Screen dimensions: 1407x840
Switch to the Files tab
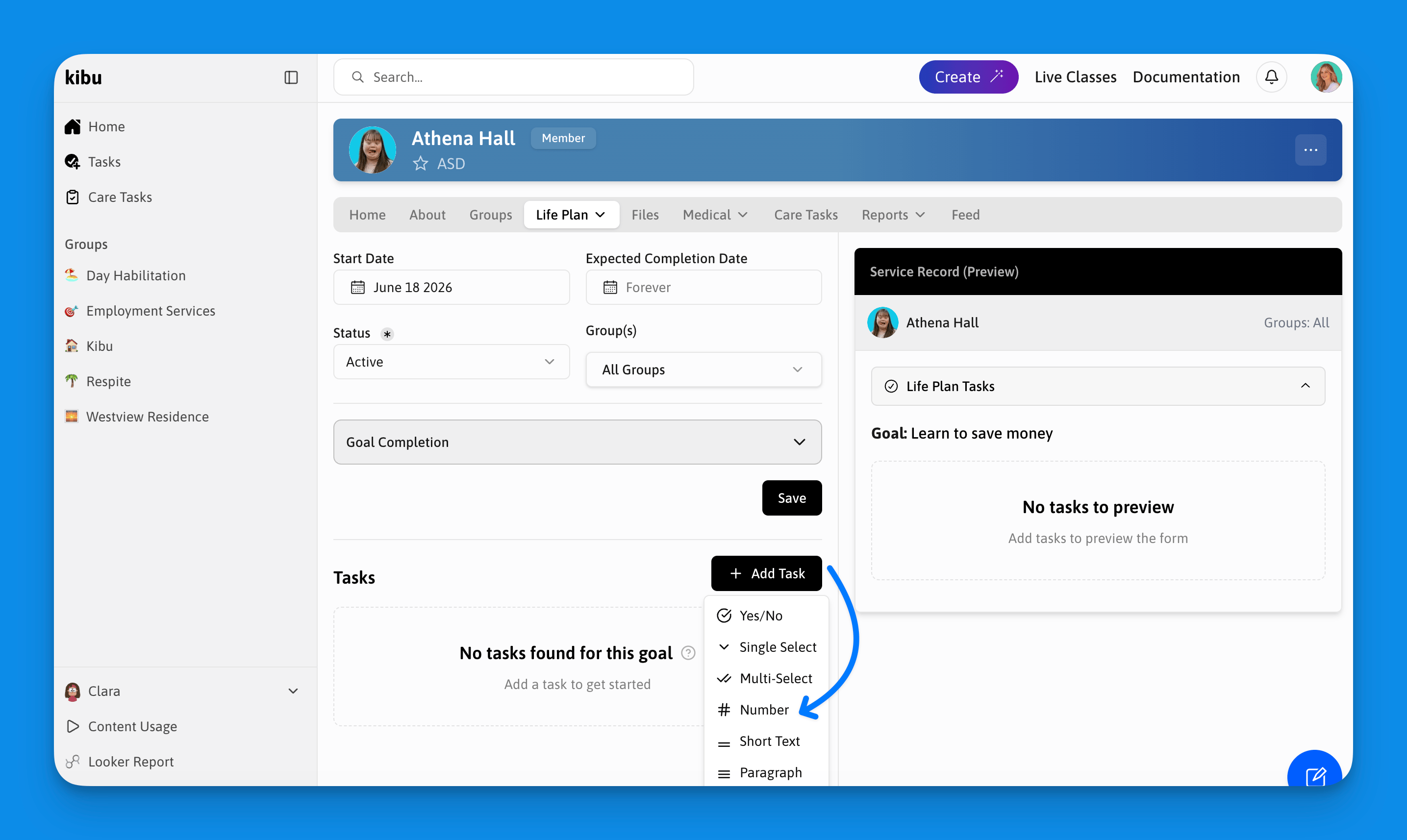[x=645, y=215]
